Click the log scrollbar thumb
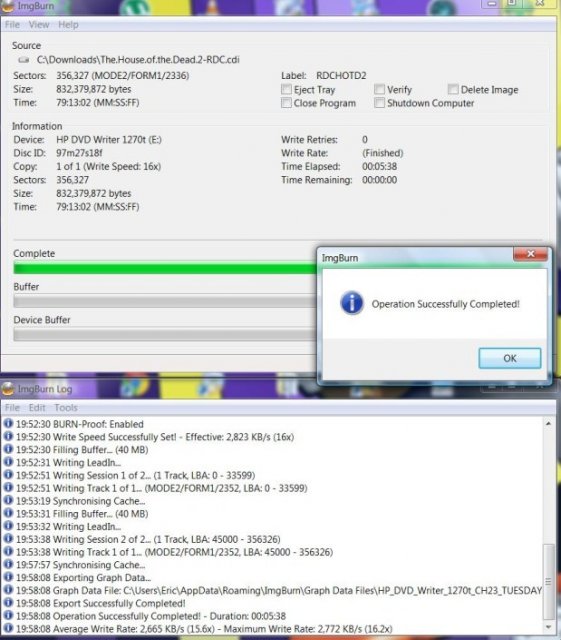This screenshot has height=640, width=561. point(548,582)
